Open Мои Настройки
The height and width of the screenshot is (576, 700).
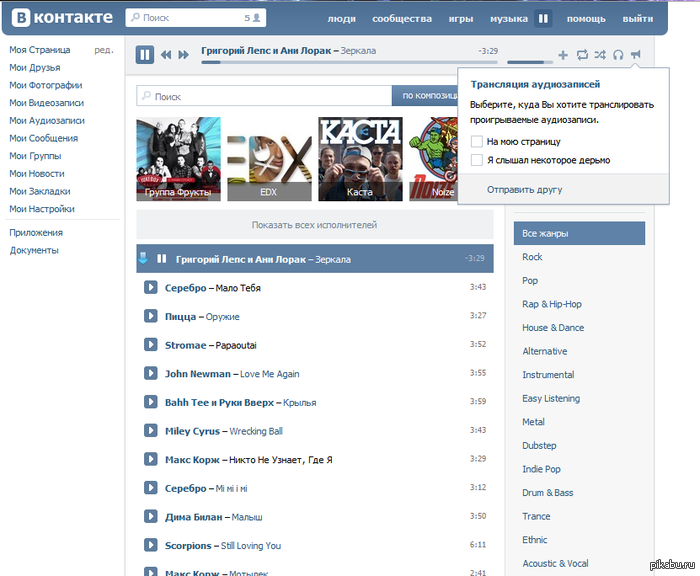(x=42, y=209)
